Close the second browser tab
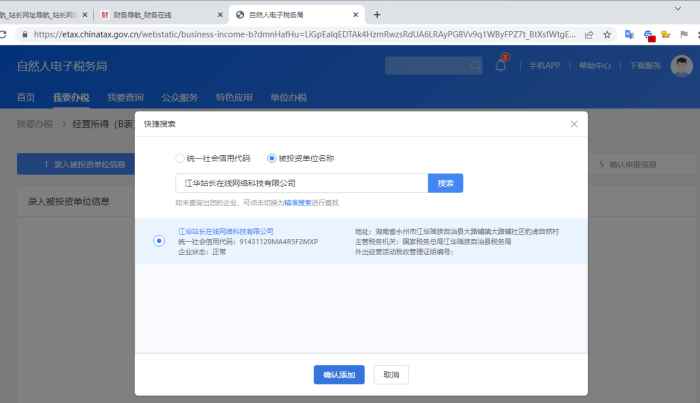This screenshot has height=403, width=700. coord(220,15)
